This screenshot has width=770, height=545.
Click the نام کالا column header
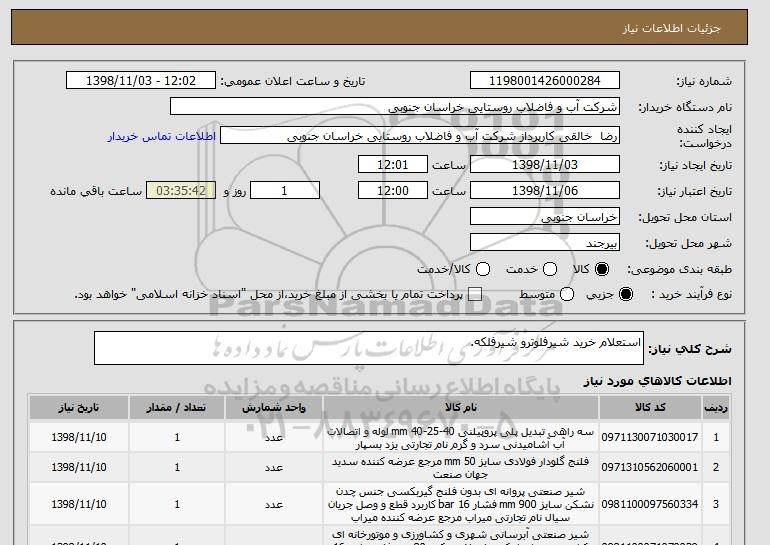(x=461, y=408)
